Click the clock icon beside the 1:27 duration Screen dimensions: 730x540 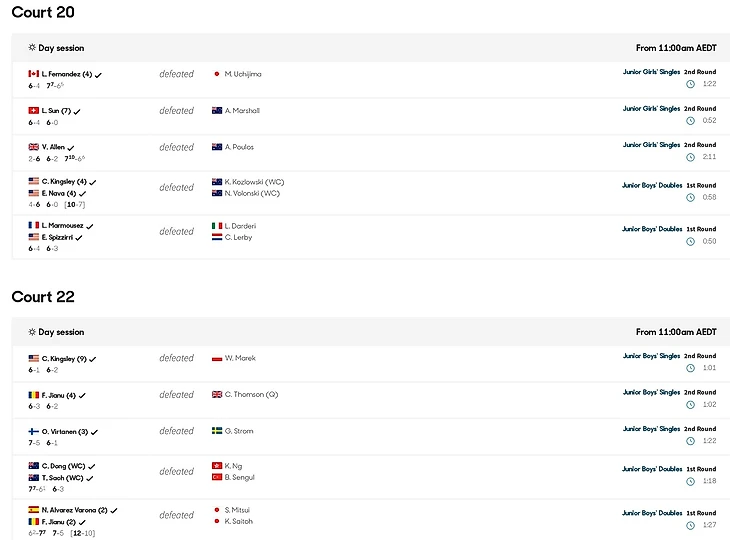coord(690,525)
